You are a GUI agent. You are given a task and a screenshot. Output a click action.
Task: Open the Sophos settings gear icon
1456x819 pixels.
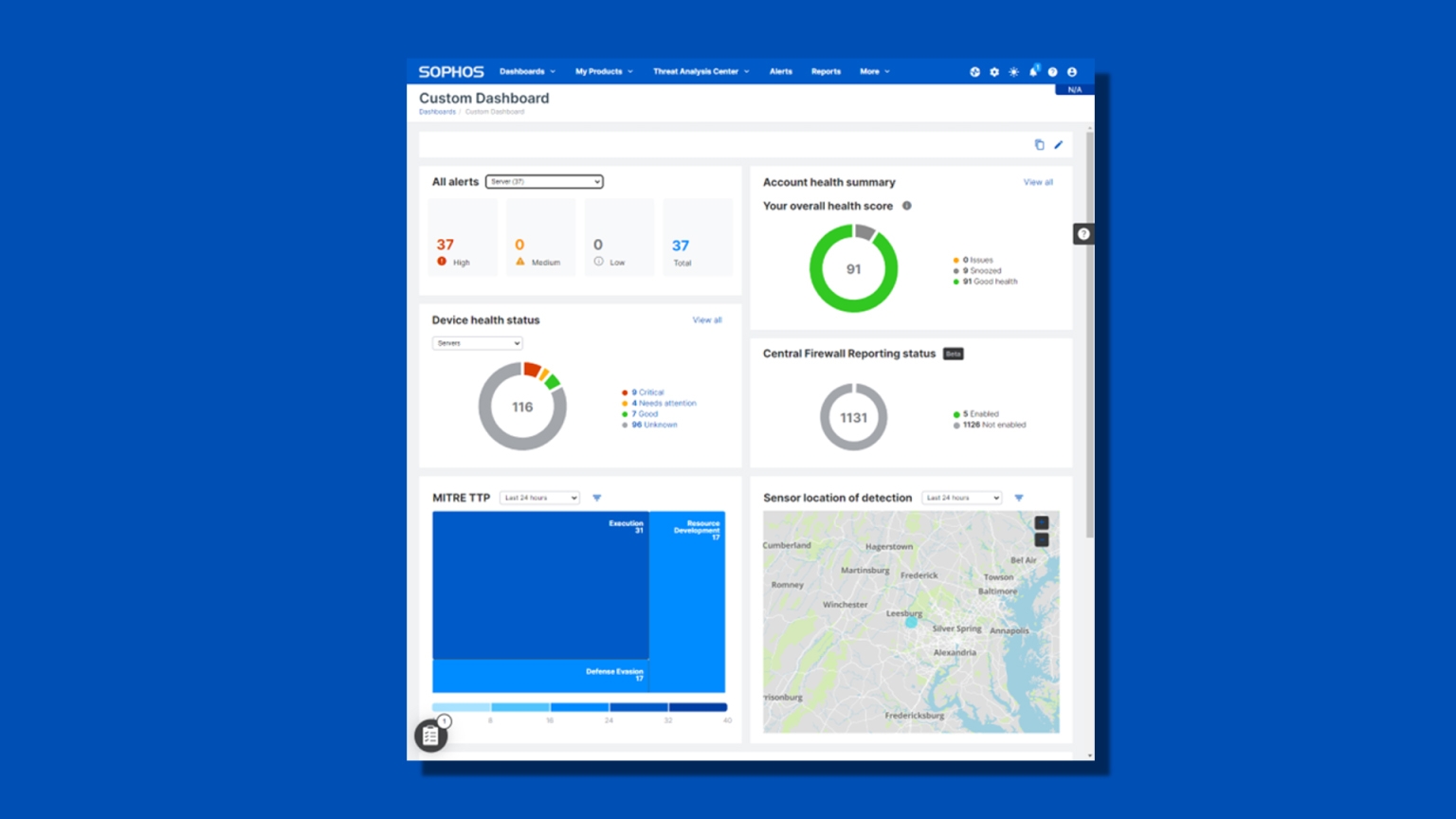point(993,71)
